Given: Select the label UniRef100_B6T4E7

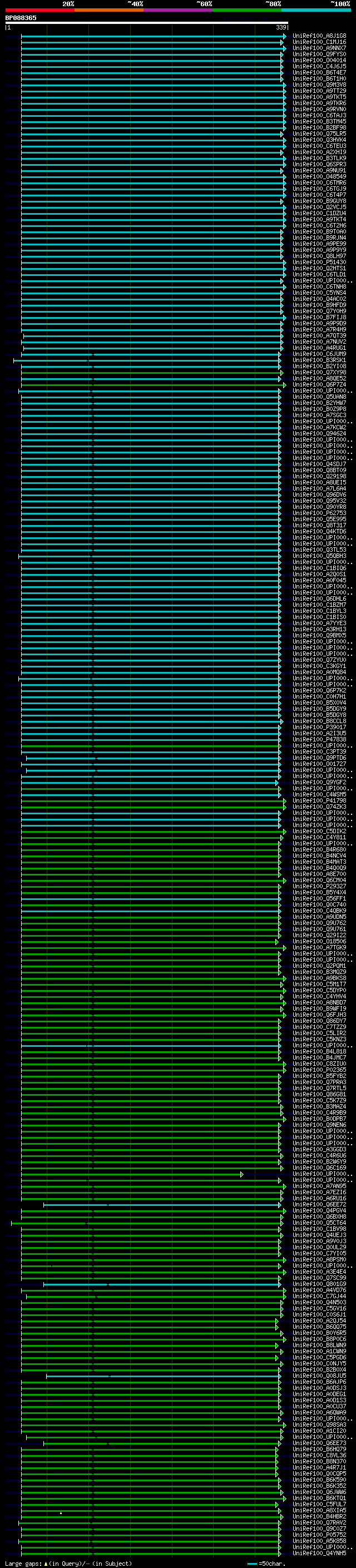Looking at the screenshot, I should tap(319, 72).
